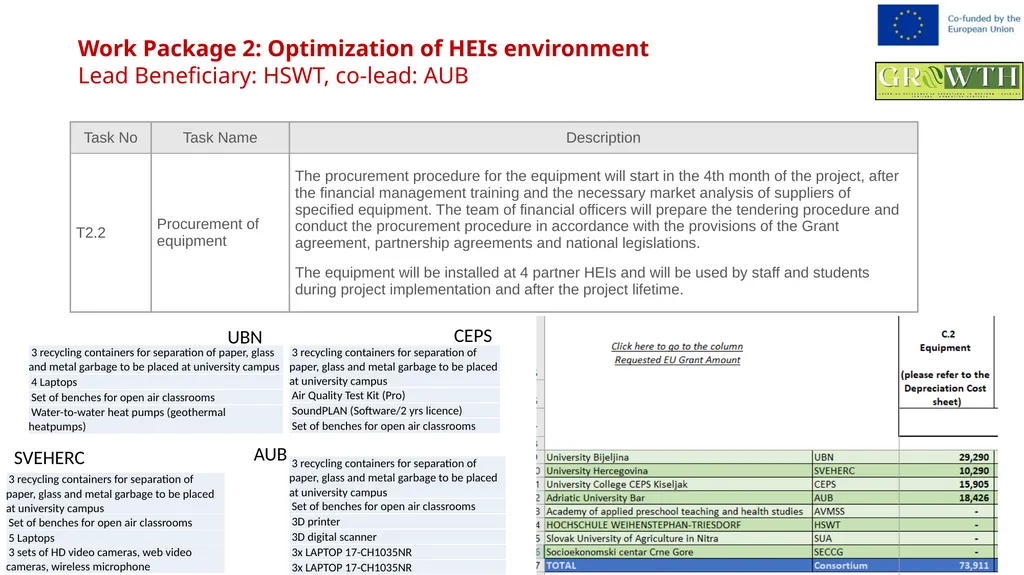Click 'Adriatic University Bar' spreadsheet row

pyautogui.click(x=771, y=498)
